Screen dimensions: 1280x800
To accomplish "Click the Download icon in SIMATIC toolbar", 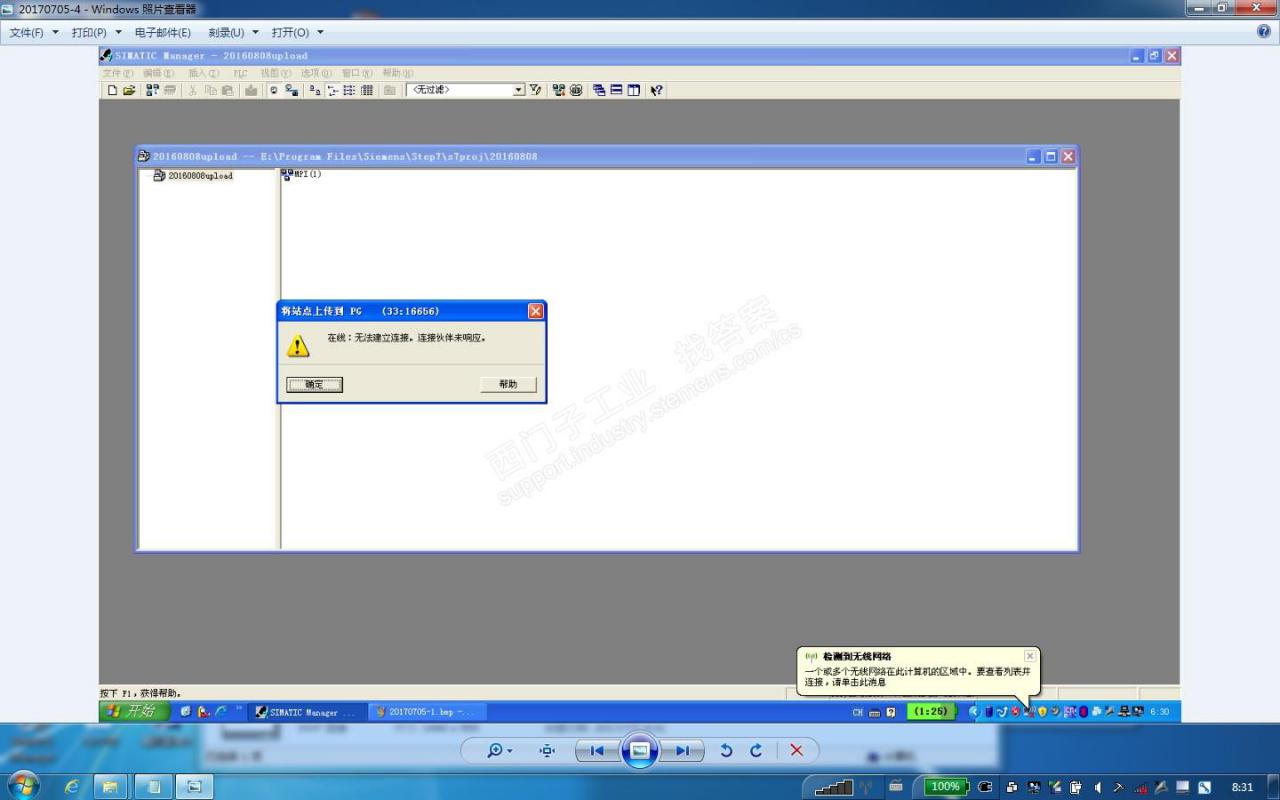I will tap(251, 90).
